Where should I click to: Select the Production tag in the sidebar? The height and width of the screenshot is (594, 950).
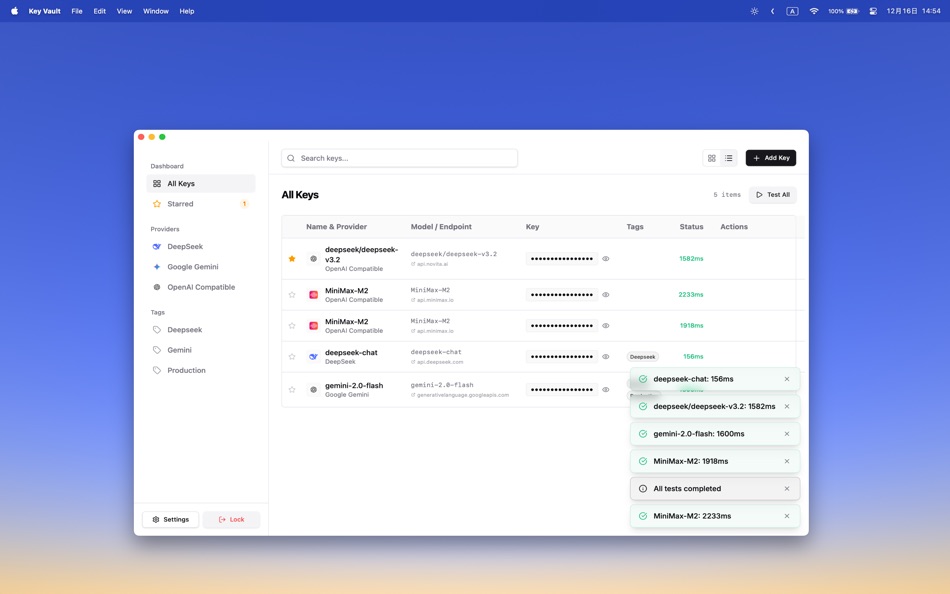click(201, 370)
